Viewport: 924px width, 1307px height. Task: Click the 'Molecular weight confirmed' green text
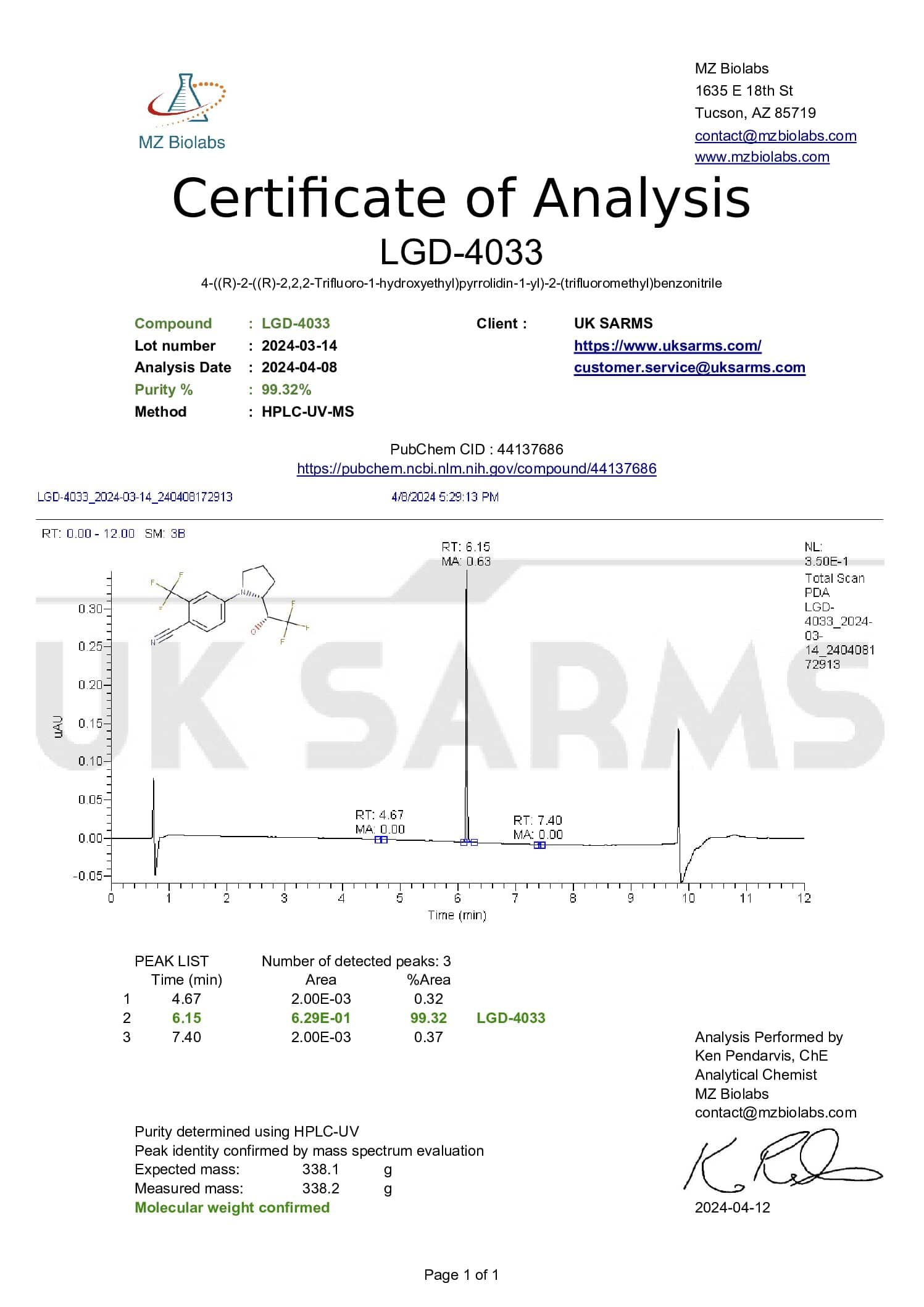click(x=232, y=1208)
